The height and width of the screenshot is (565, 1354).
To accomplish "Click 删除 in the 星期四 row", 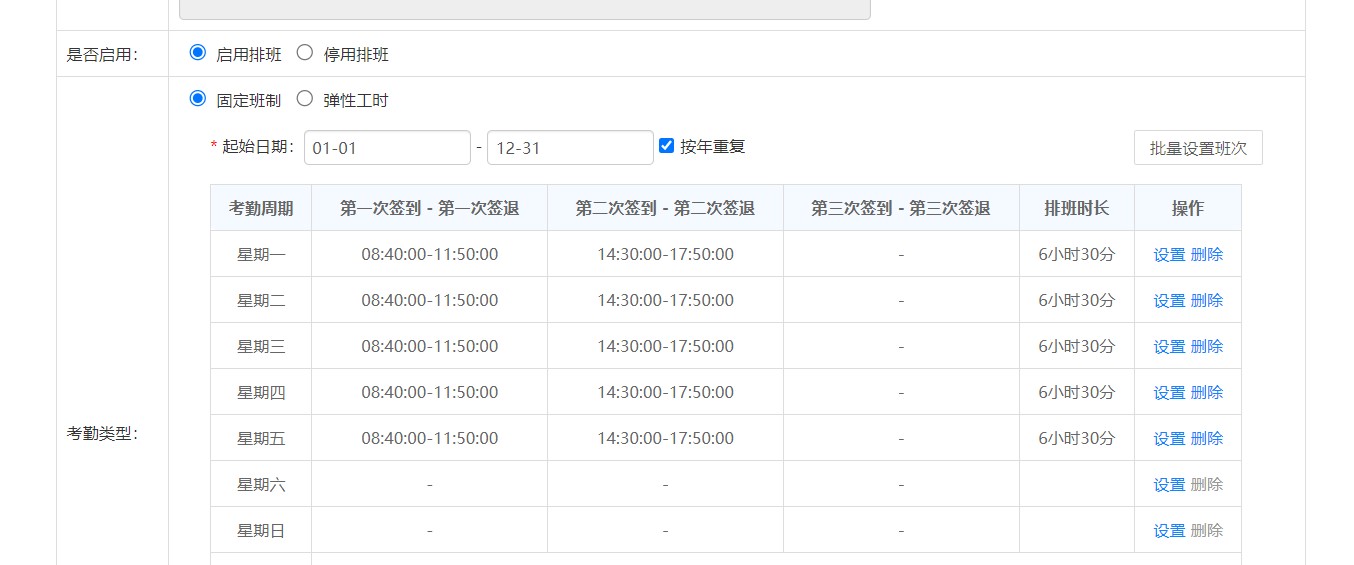I will pyautogui.click(x=1207, y=393).
